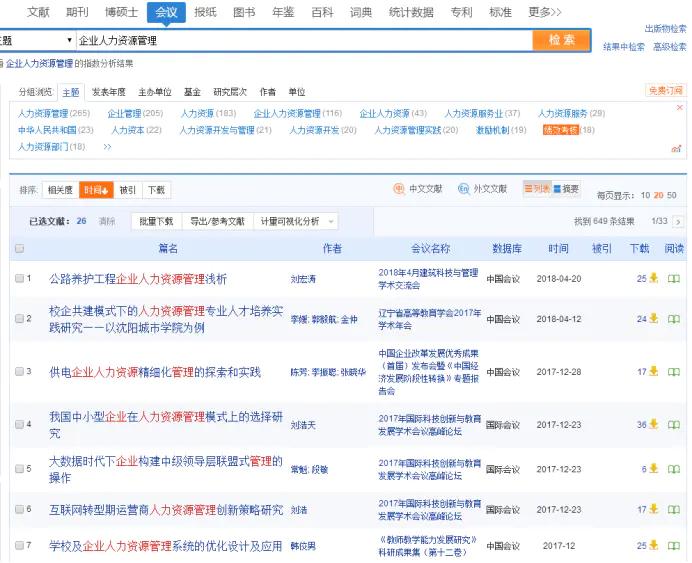Select the 外文文献 language icon
Image resolution: width=692 pixels, height=563 pixels.
tap(463, 189)
